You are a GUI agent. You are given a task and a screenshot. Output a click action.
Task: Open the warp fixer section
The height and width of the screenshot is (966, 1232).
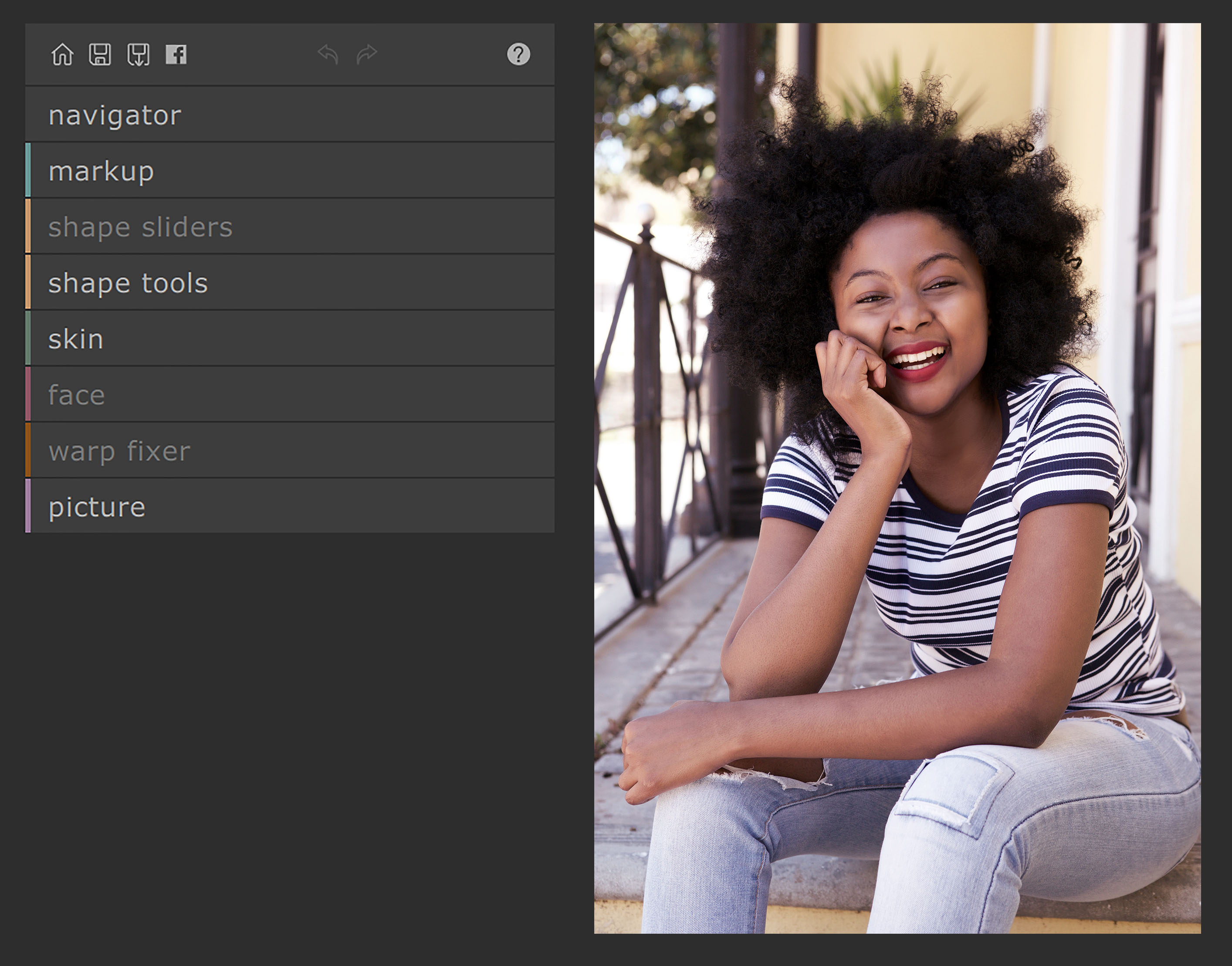point(289,451)
